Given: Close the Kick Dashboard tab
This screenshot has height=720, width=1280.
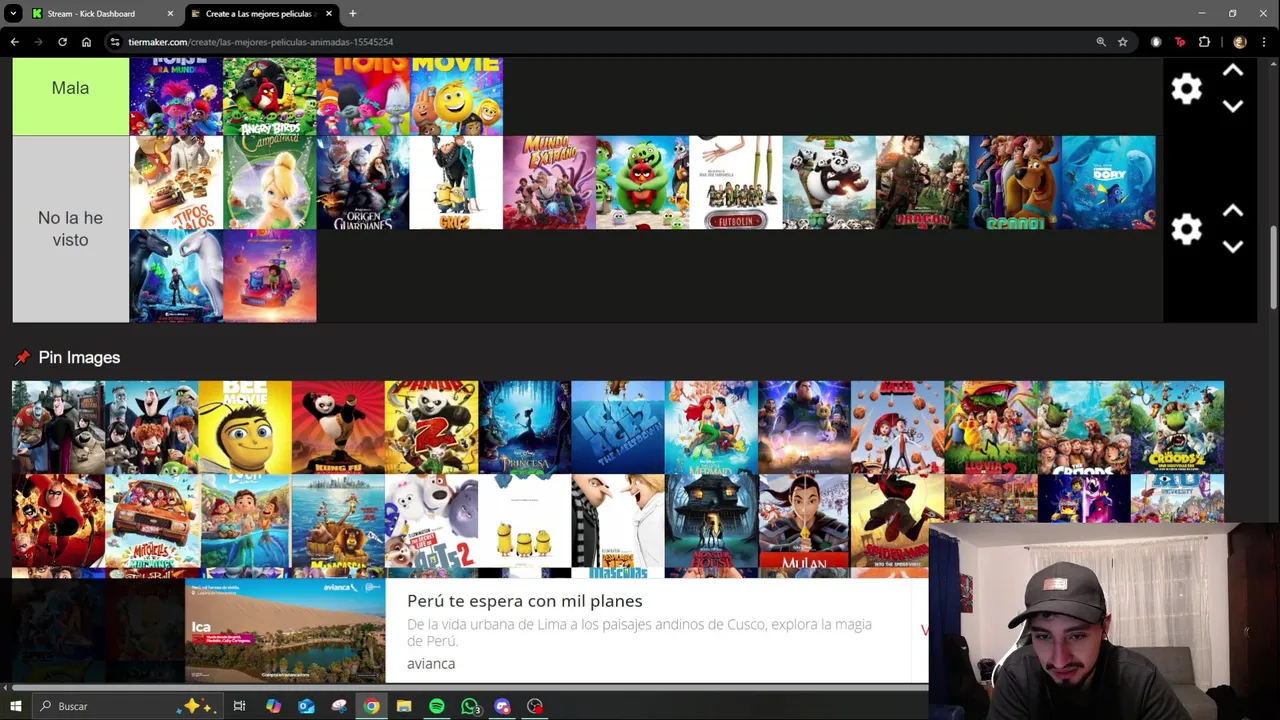Looking at the screenshot, I should [170, 14].
